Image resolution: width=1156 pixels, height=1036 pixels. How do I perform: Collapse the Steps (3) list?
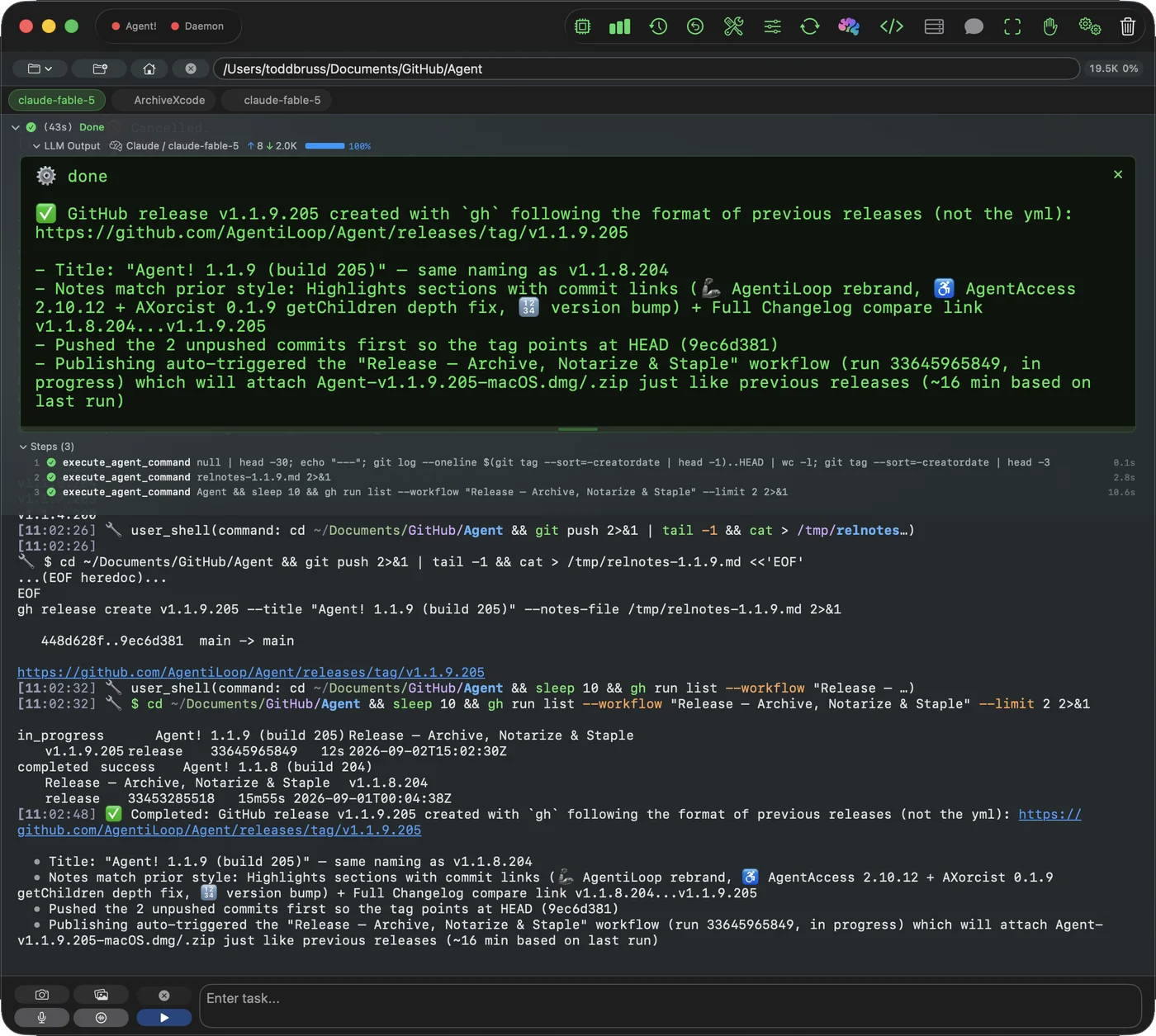[x=23, y=447]
